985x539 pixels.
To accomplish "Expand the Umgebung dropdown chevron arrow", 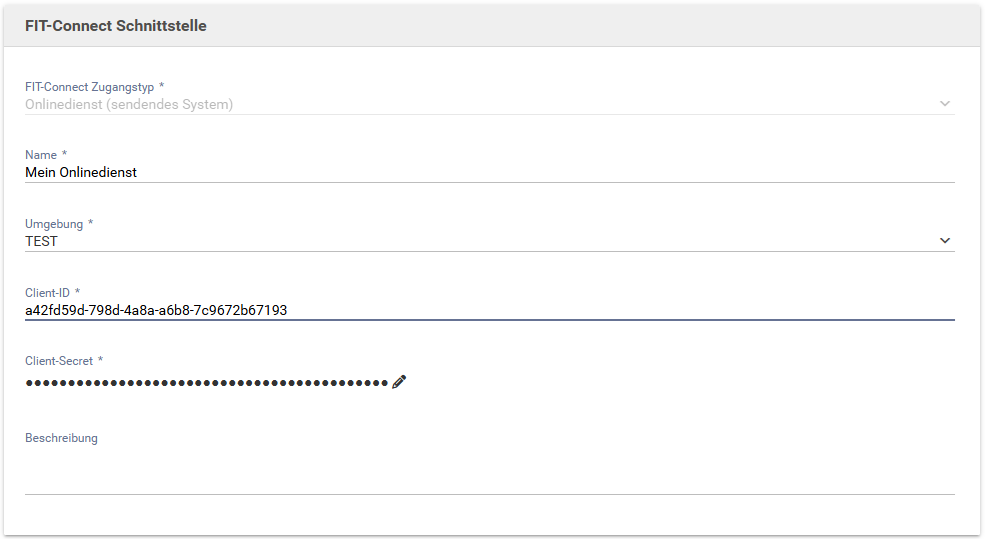I will coord(945,241).
